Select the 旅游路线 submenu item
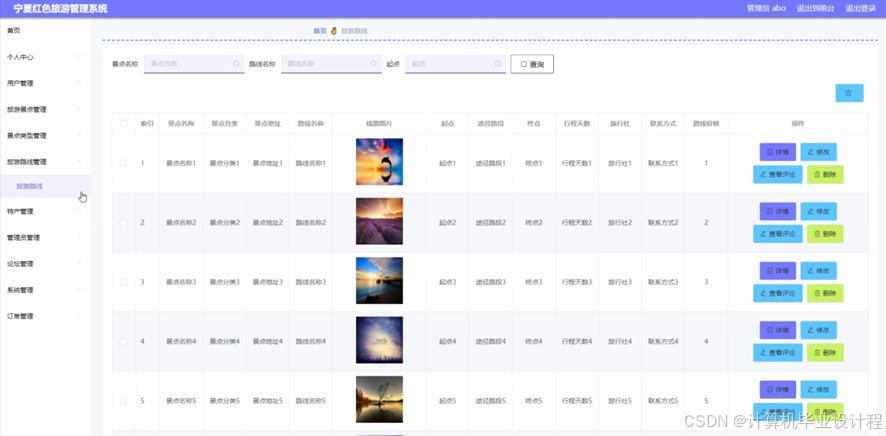 tap(45, 186)
